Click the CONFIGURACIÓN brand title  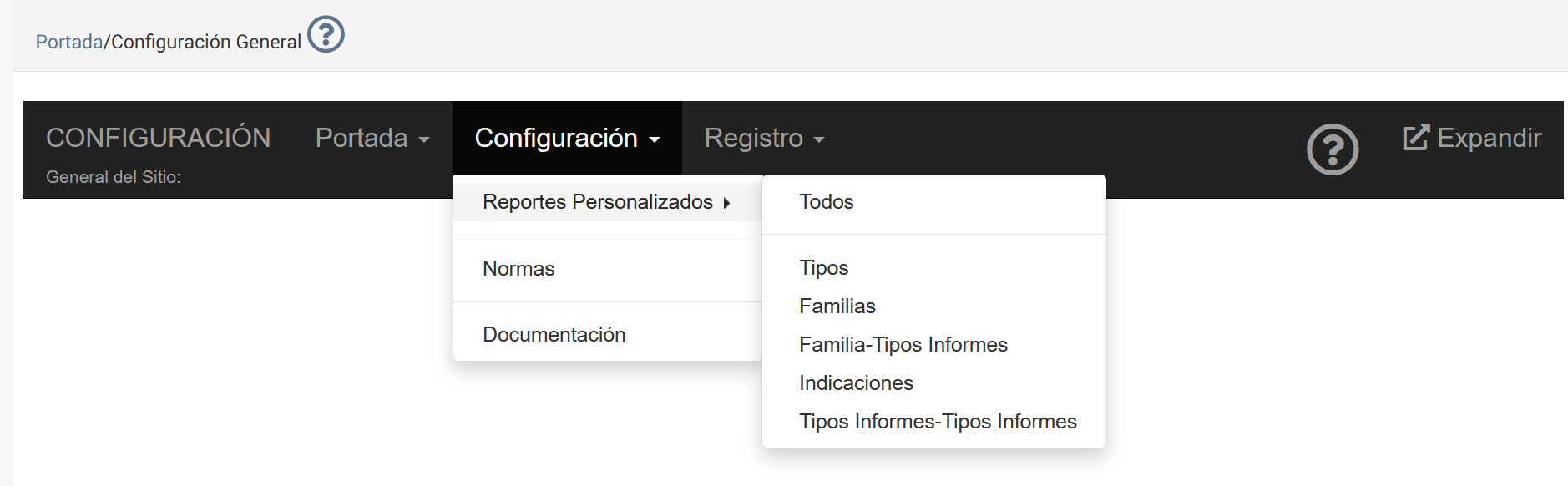(x=158, y=138)
